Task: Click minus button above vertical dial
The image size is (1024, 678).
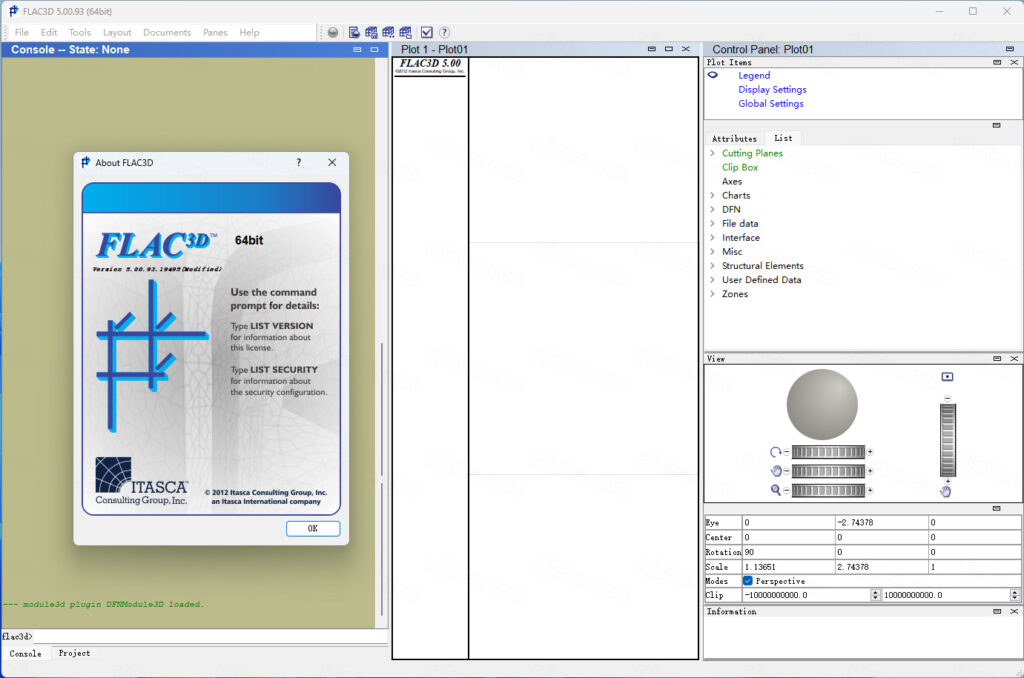Action: click(948, 398)
